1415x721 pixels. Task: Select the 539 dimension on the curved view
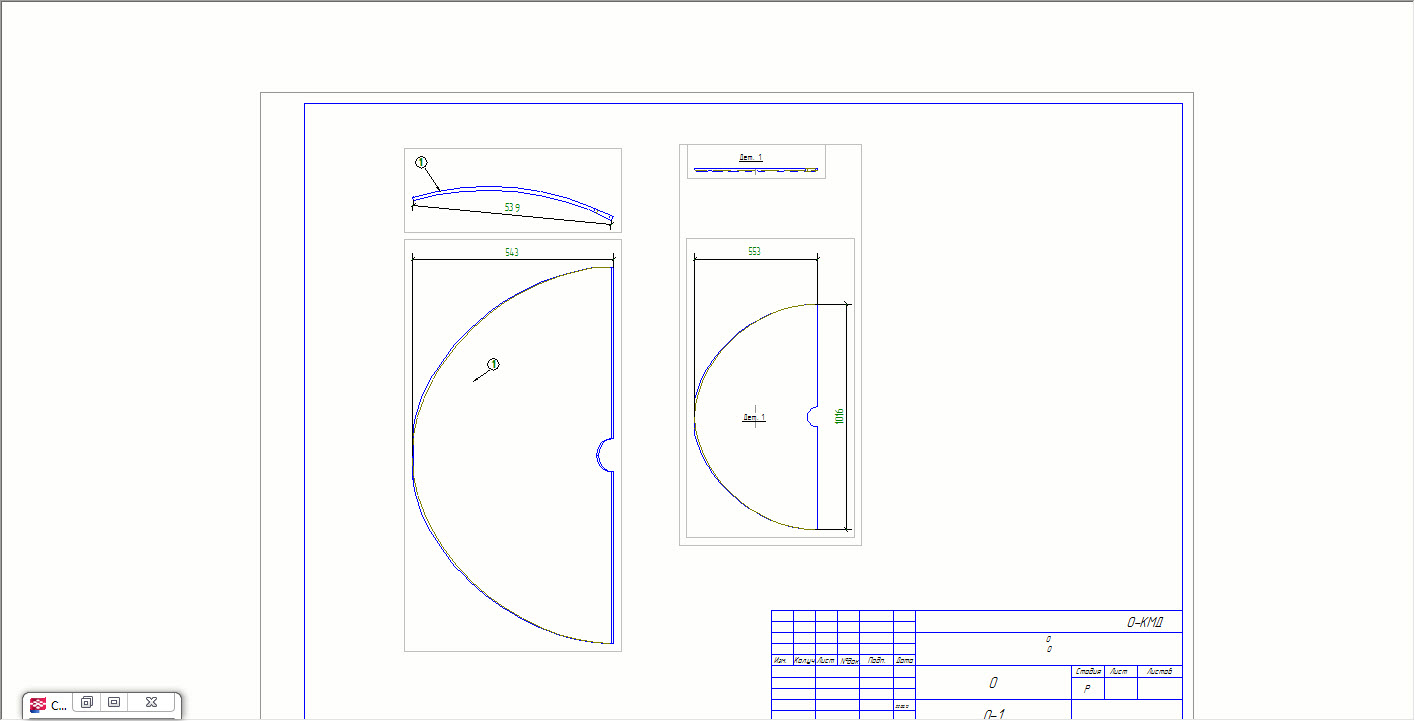[512, 207]
